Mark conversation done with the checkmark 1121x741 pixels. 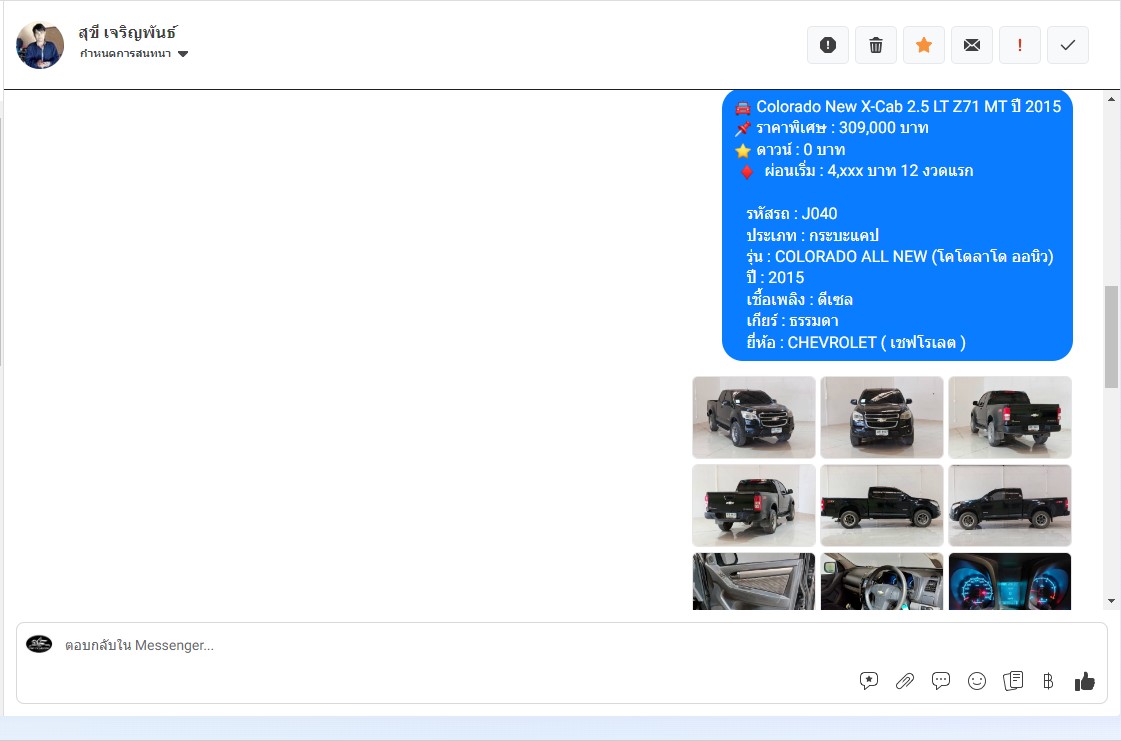point(1068,45)
